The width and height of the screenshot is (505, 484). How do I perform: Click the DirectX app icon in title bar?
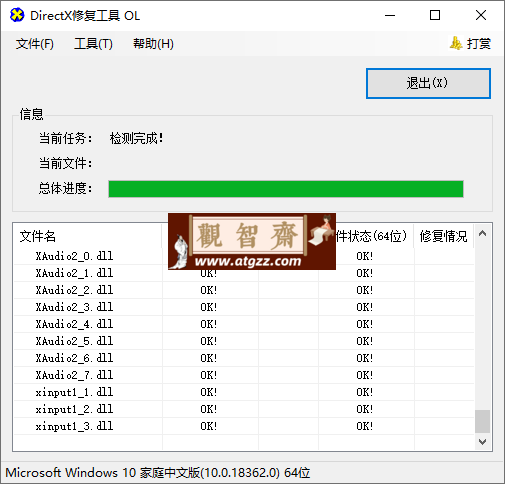click(x=17, y=15)
